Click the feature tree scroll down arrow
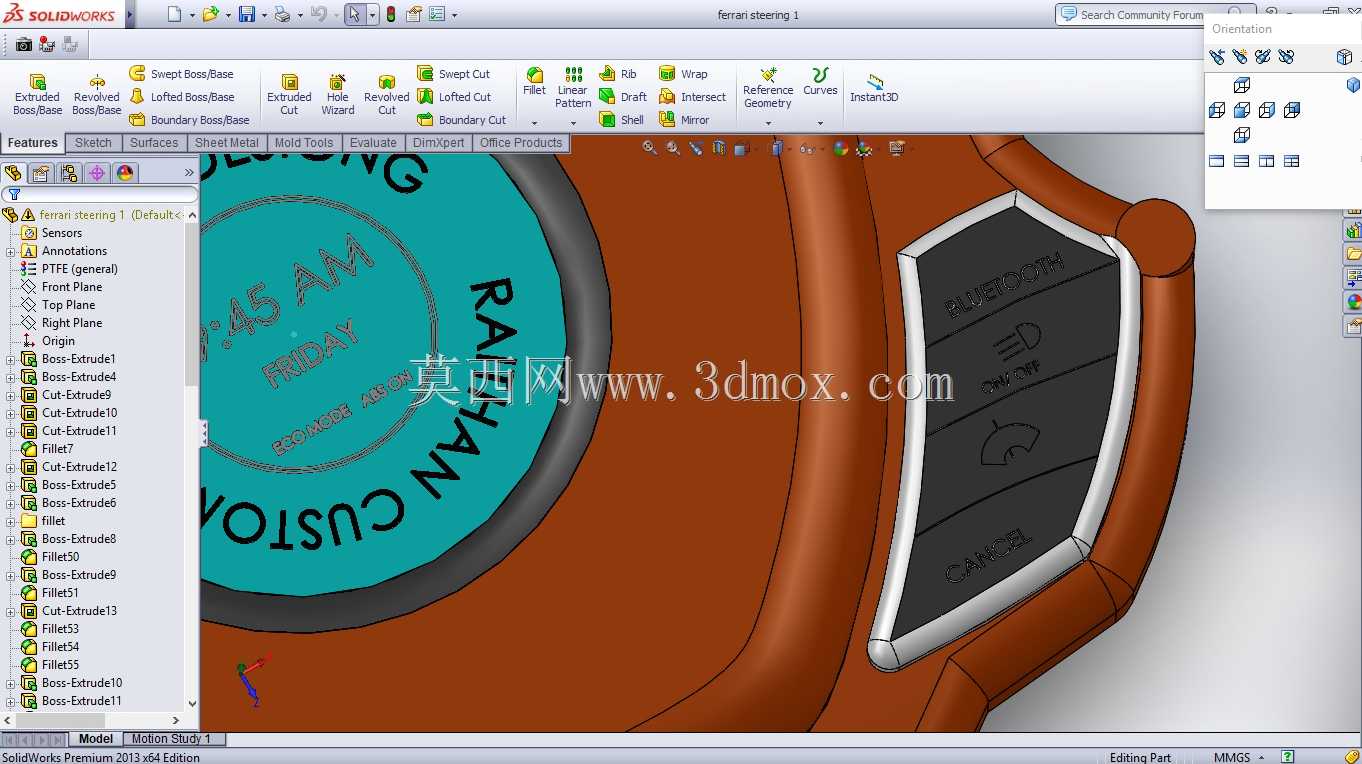The image size is (1362, 764). 191,704
